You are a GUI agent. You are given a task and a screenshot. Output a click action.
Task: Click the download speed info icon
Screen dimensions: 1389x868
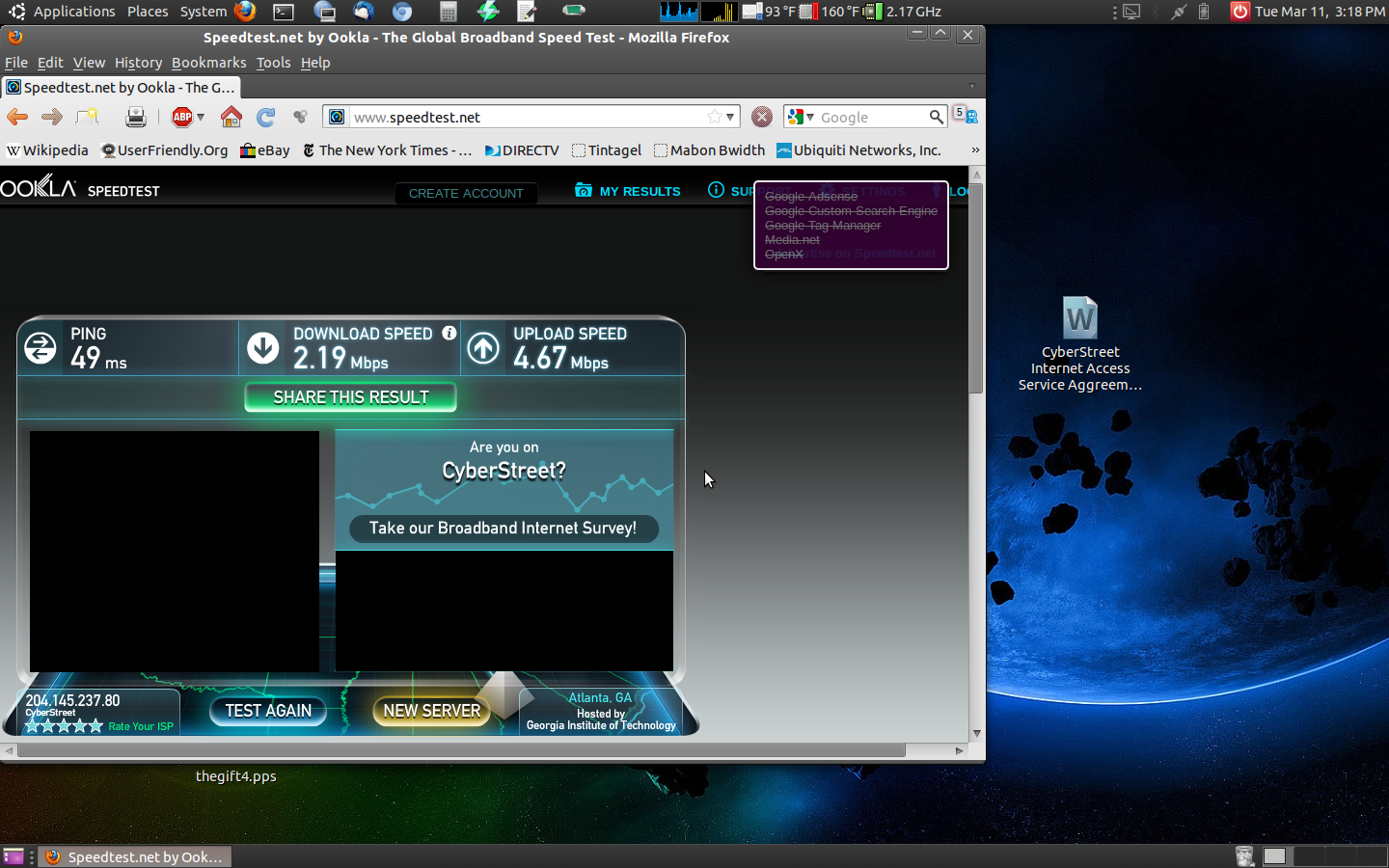pos(449,333)
